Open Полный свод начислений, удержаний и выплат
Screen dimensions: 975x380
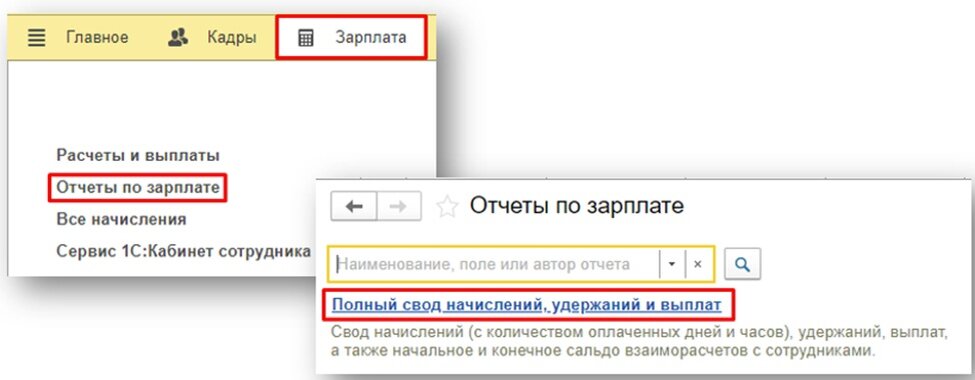click(527, 305)
